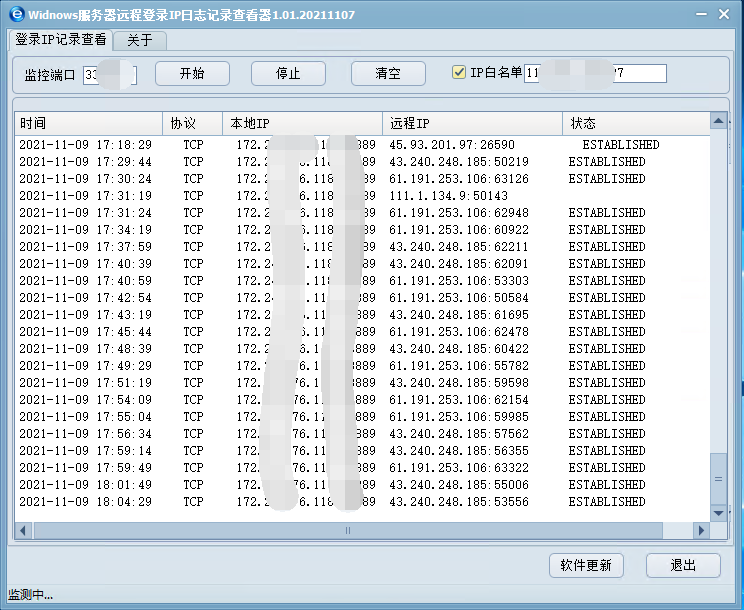Start monitoring with 开始 button

point(192,74)
